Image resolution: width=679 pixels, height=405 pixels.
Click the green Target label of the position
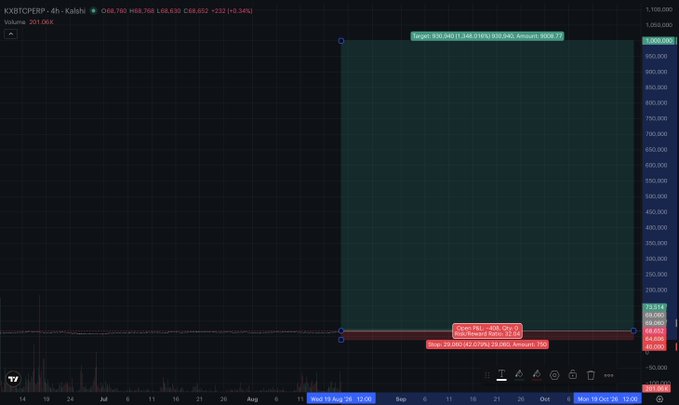[487, 36]
